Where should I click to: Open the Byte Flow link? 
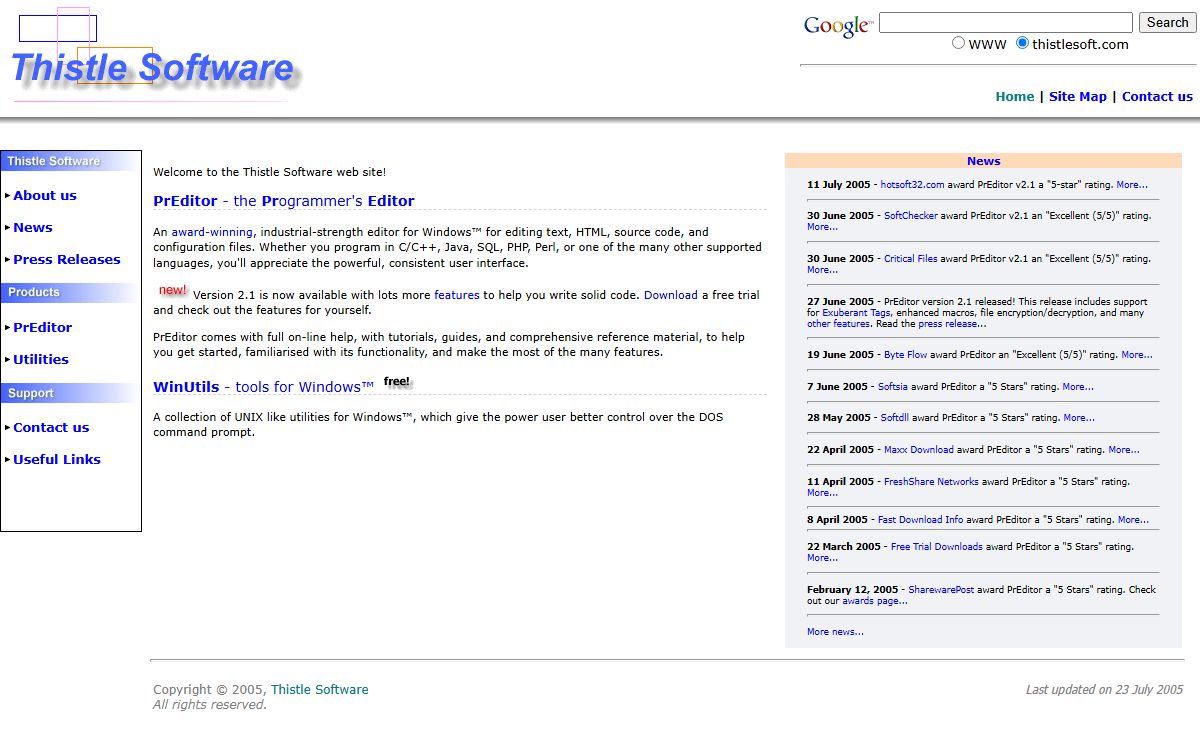(907, 355)
